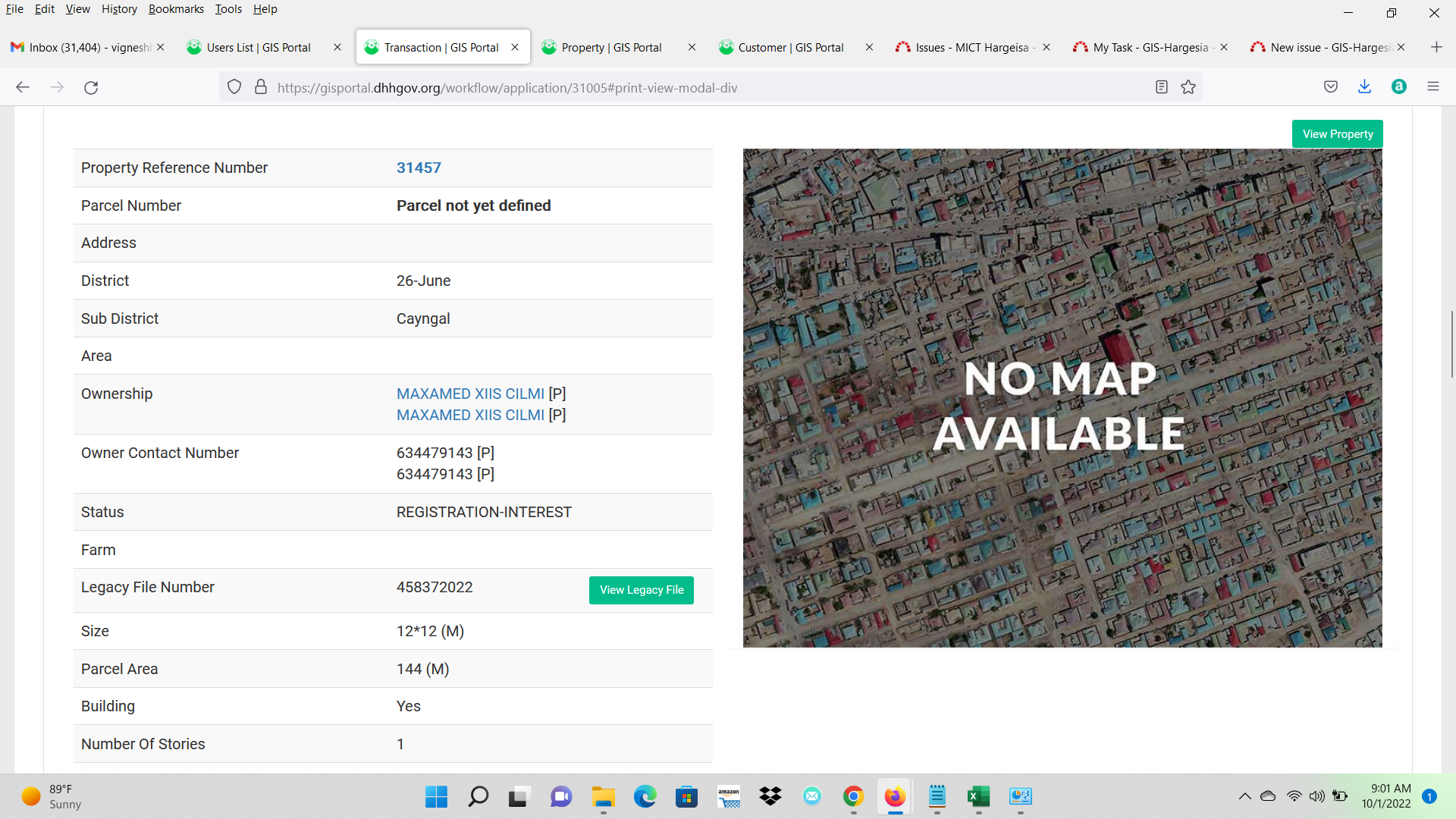Switch to the My Task - GIS-Hargesia tab

pos(1150,47)
